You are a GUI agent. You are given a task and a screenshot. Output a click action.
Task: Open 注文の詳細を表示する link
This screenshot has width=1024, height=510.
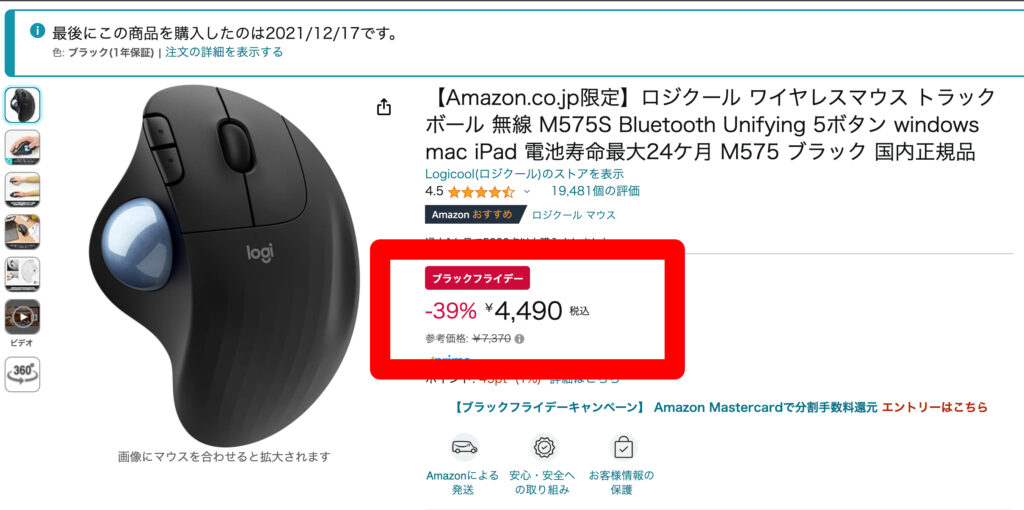(x=224, y=52)
